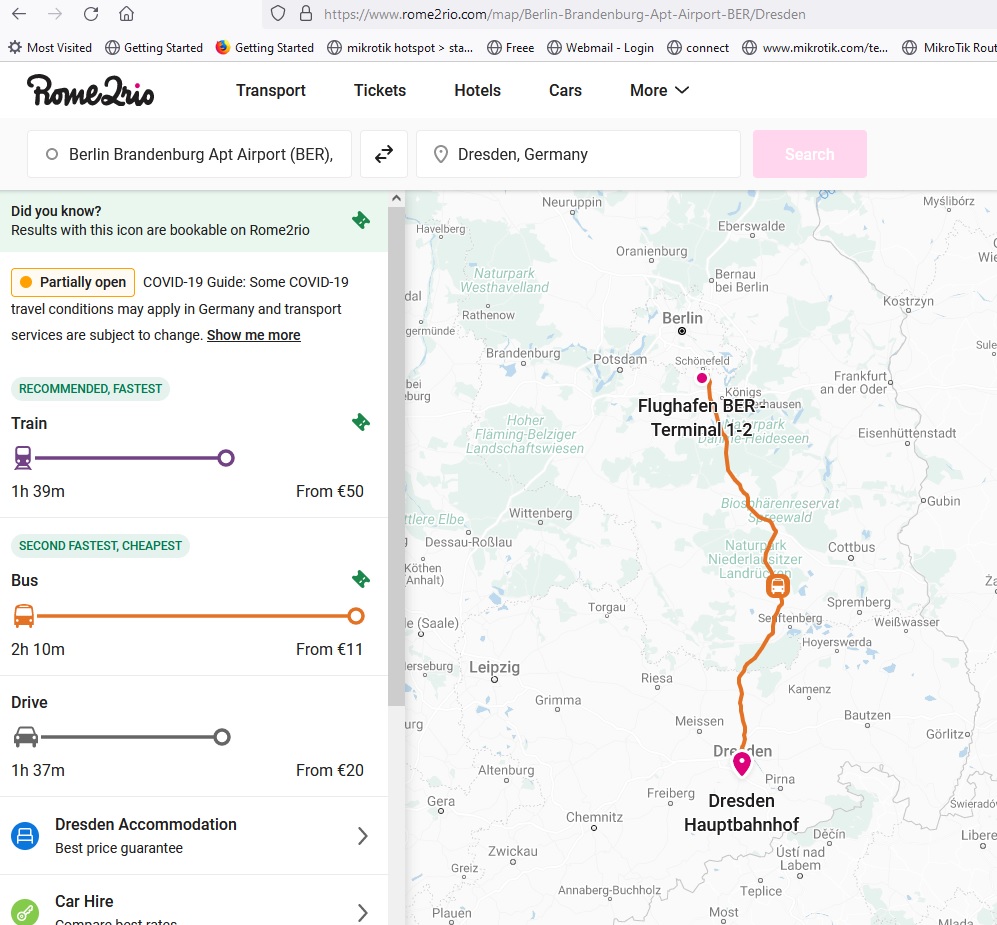Click the bookable ticket icon on Train result
The image size is (997, 925).
(x=361, y=422)
